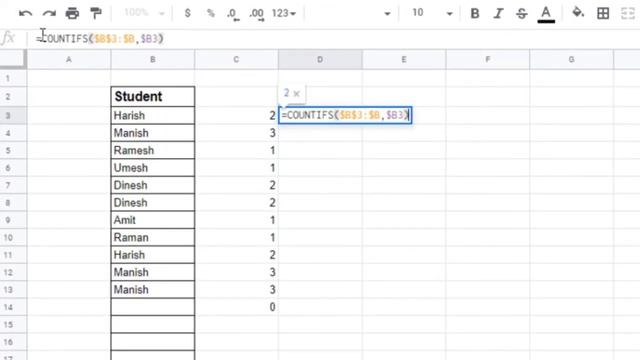
Task: Select row 3 header
Action: [13, 116]
